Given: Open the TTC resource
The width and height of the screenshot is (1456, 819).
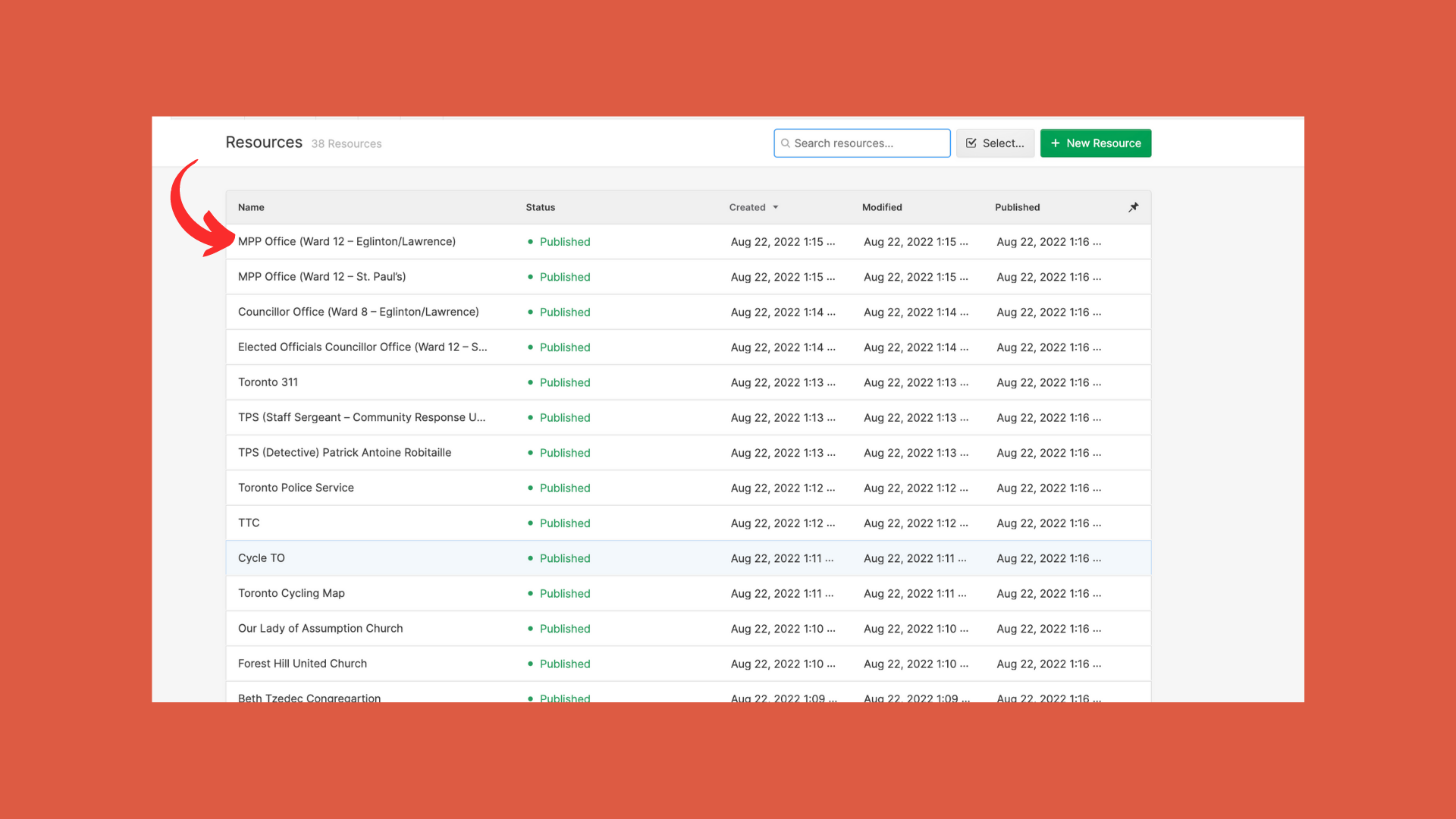Looking at the screenshot, I should pos(249,522).
